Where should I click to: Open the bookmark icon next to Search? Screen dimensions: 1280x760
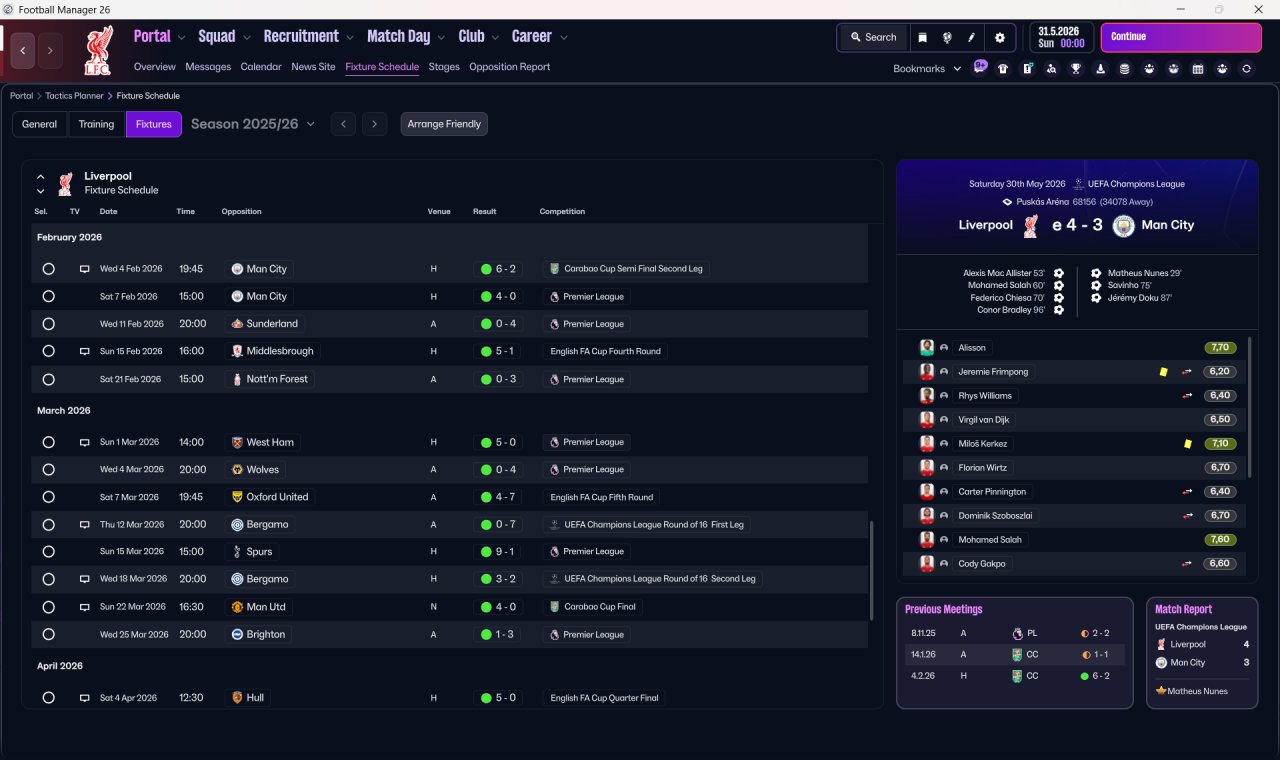point(922,37)
